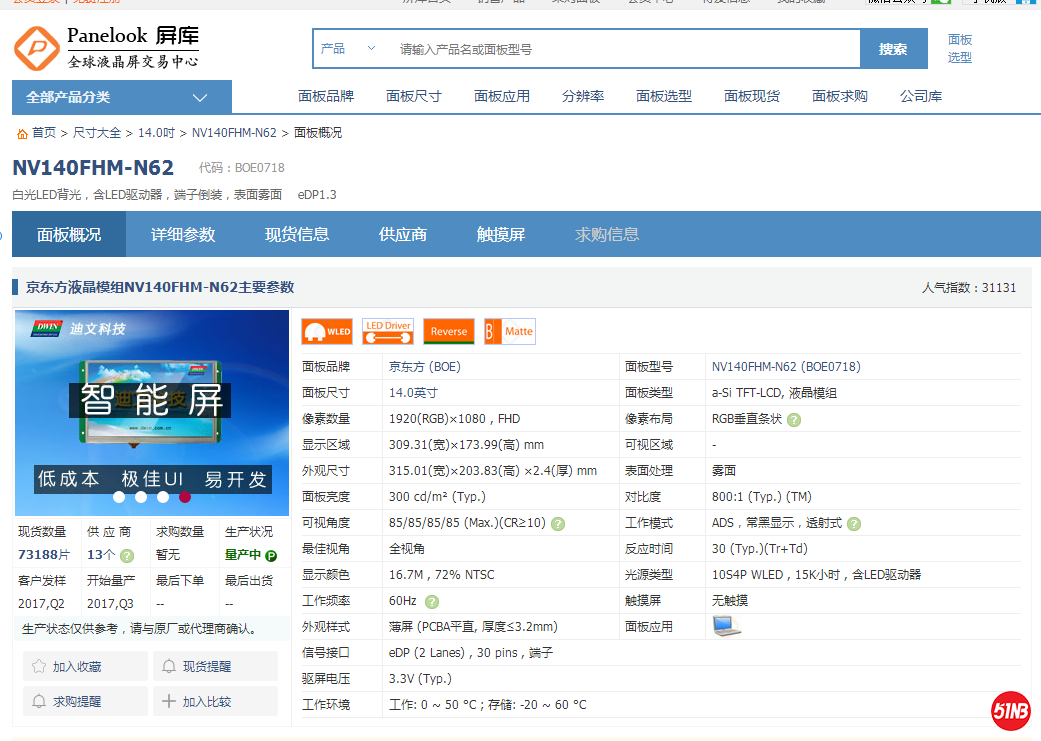
Task: Enable the 现货提醒 stock alert
Action: (215, 665)
